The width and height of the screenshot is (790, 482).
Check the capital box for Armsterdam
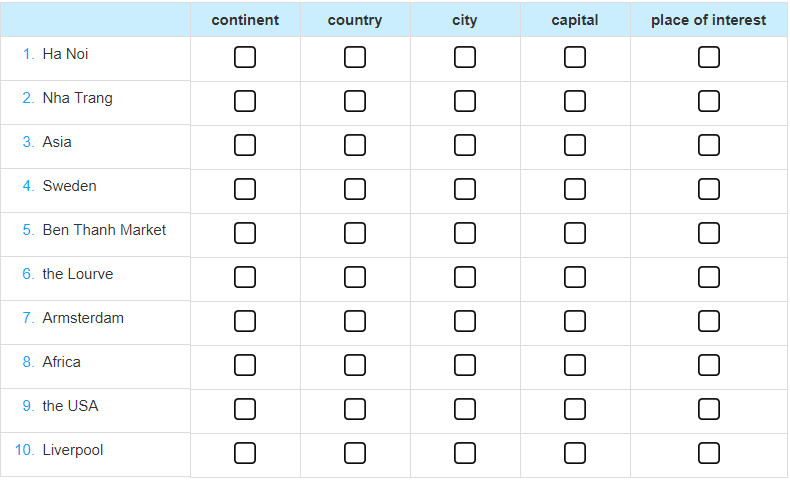(x=575, y=321)
